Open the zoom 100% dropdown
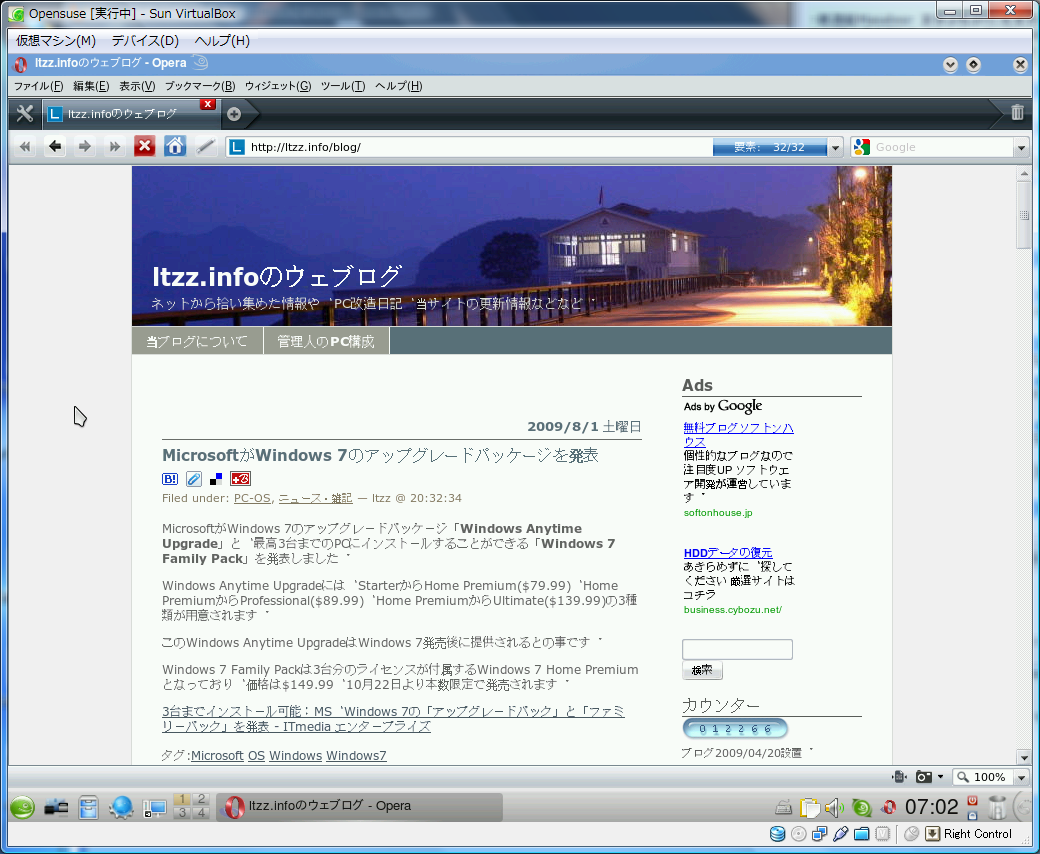Image resolution: width=1040 pixels, height=854 pixels. (1021, 777)
